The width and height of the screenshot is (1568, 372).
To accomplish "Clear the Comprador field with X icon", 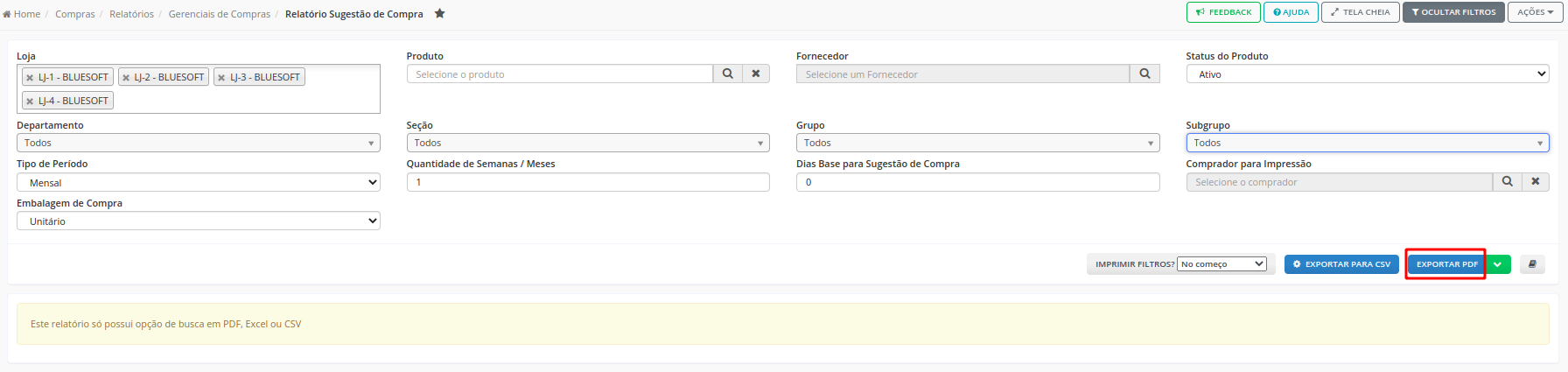I will (x=1536, y=182).
